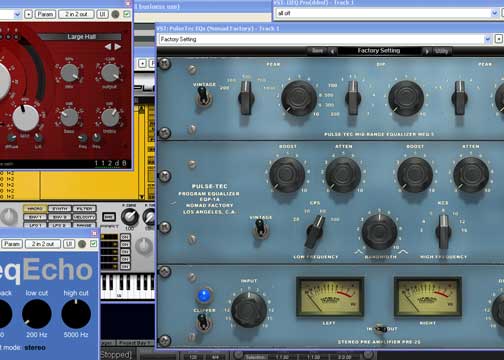Open the reverb window preset dropdown arrow

click(17, 14)
